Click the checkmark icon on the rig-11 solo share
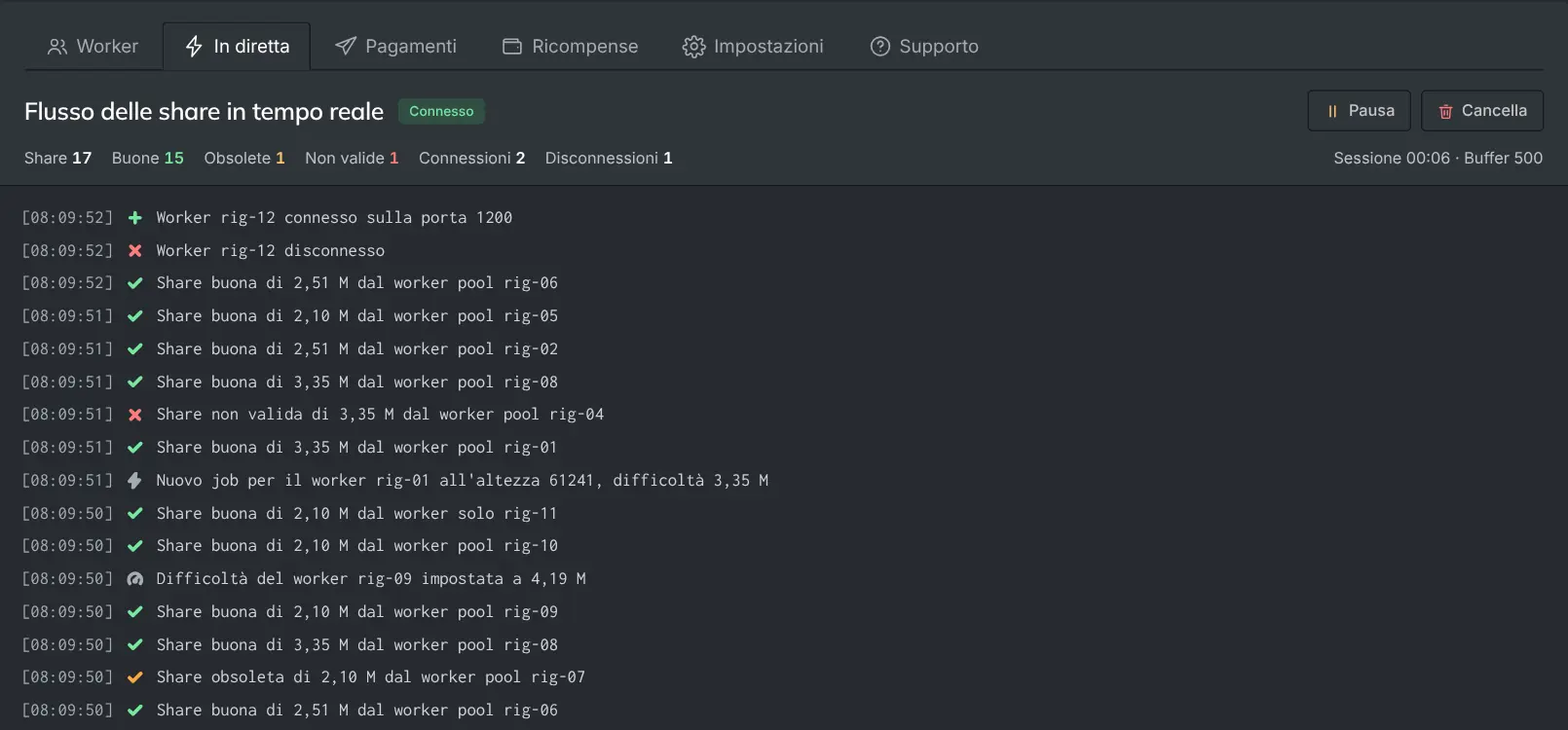This screenshot has height=730, width=1568. click(135, 514)
